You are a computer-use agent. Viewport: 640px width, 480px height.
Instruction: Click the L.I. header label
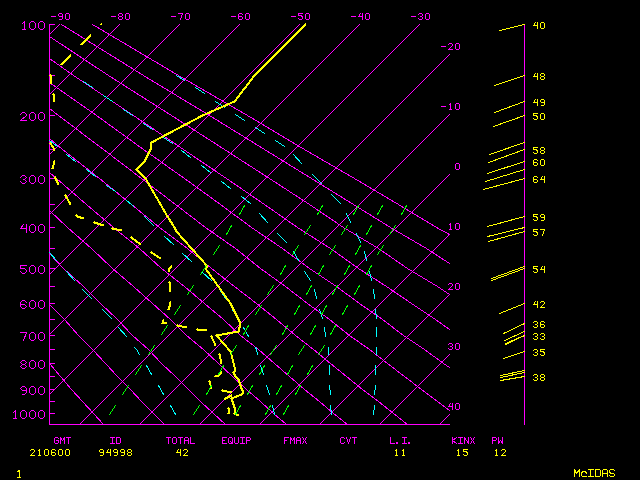pyautogui.click(x=401, y=440)
